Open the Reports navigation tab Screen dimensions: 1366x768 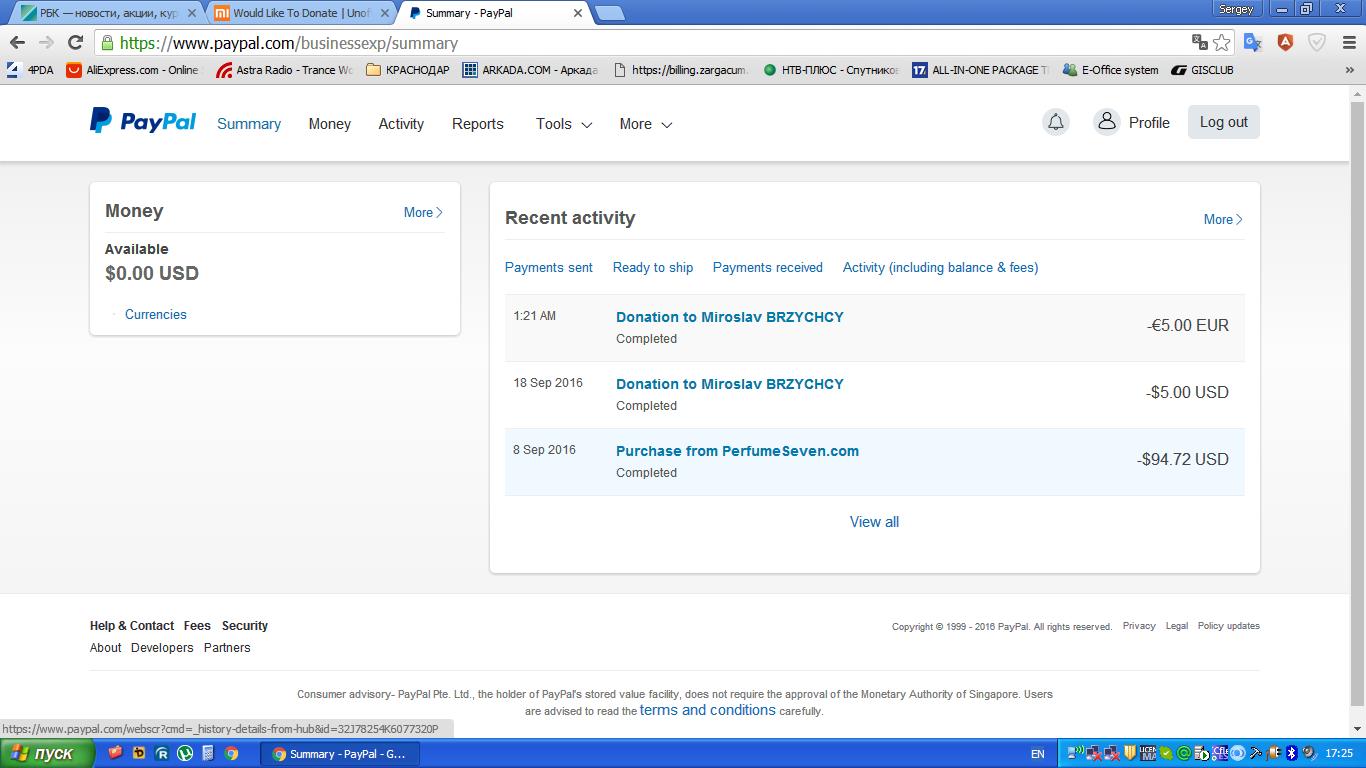(x=478, y=124)
